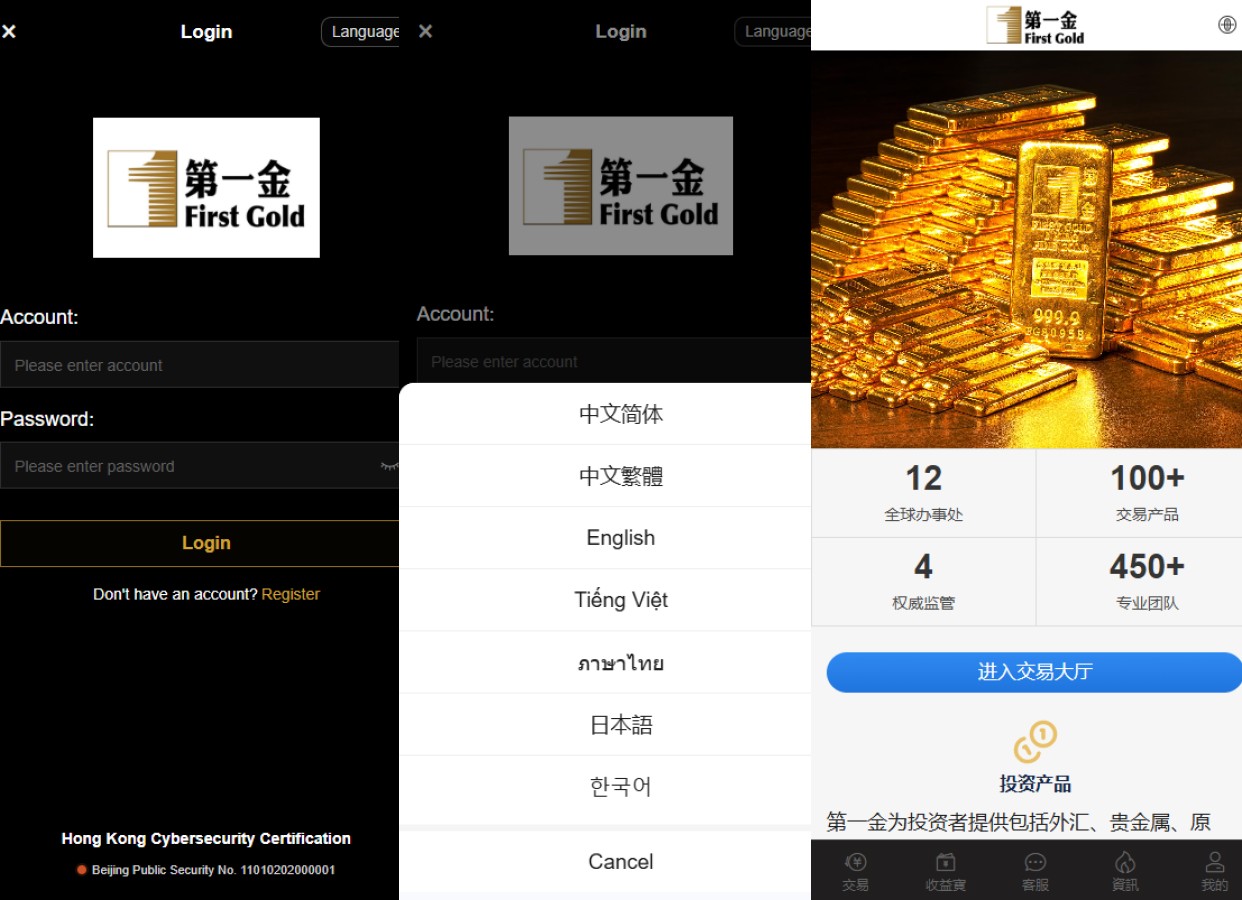Open the 客服 chat bubble tab
The image size is (1242, 900).
(1035, 871)
